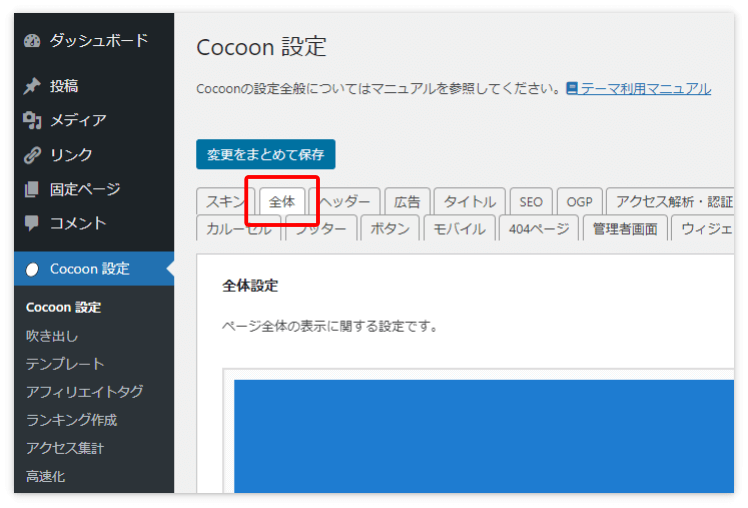Click the Dashboard gauge icon

(32, 41)
